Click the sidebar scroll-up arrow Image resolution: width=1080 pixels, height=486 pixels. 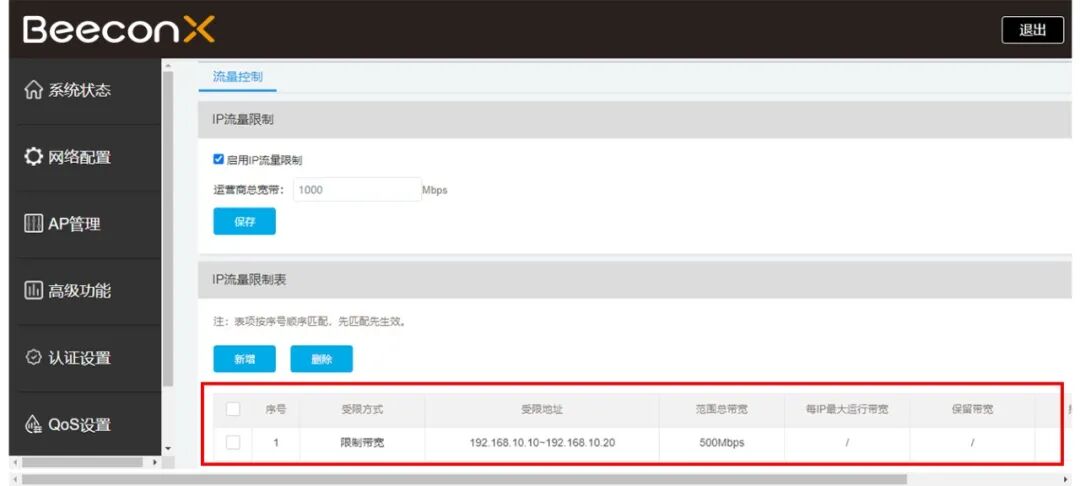(168, 65)
